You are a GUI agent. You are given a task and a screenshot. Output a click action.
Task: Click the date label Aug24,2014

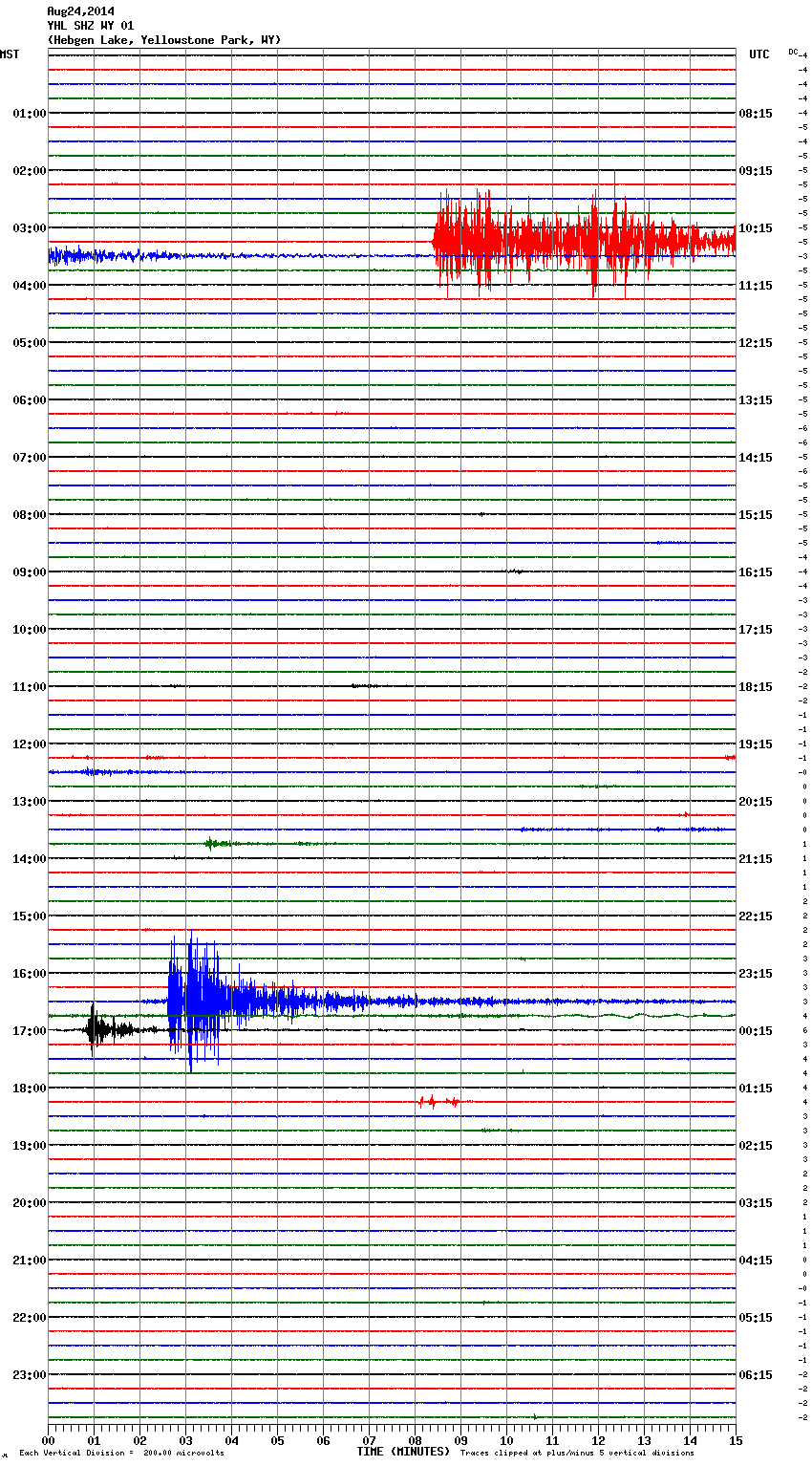(81, 11)
